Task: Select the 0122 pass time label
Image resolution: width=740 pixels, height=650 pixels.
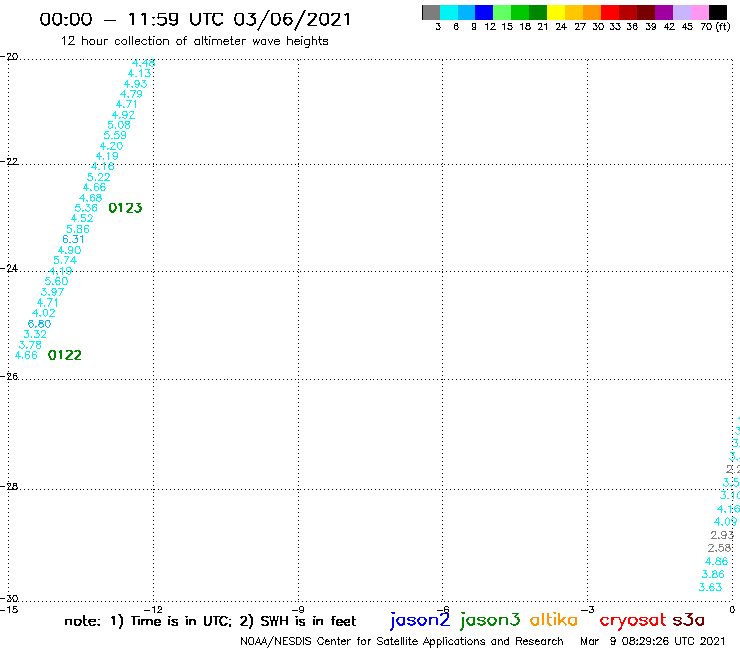Action: pos(65,355)
